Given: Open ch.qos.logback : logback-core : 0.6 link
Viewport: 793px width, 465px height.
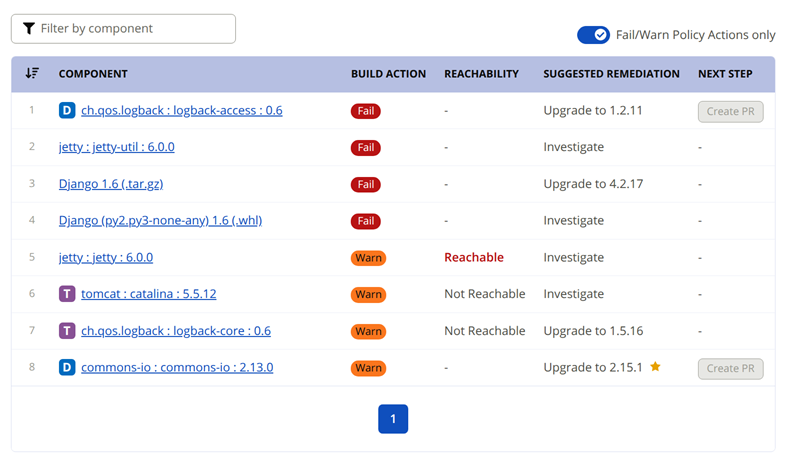Looking at the screenshot, I should click(x=176, y=331).
